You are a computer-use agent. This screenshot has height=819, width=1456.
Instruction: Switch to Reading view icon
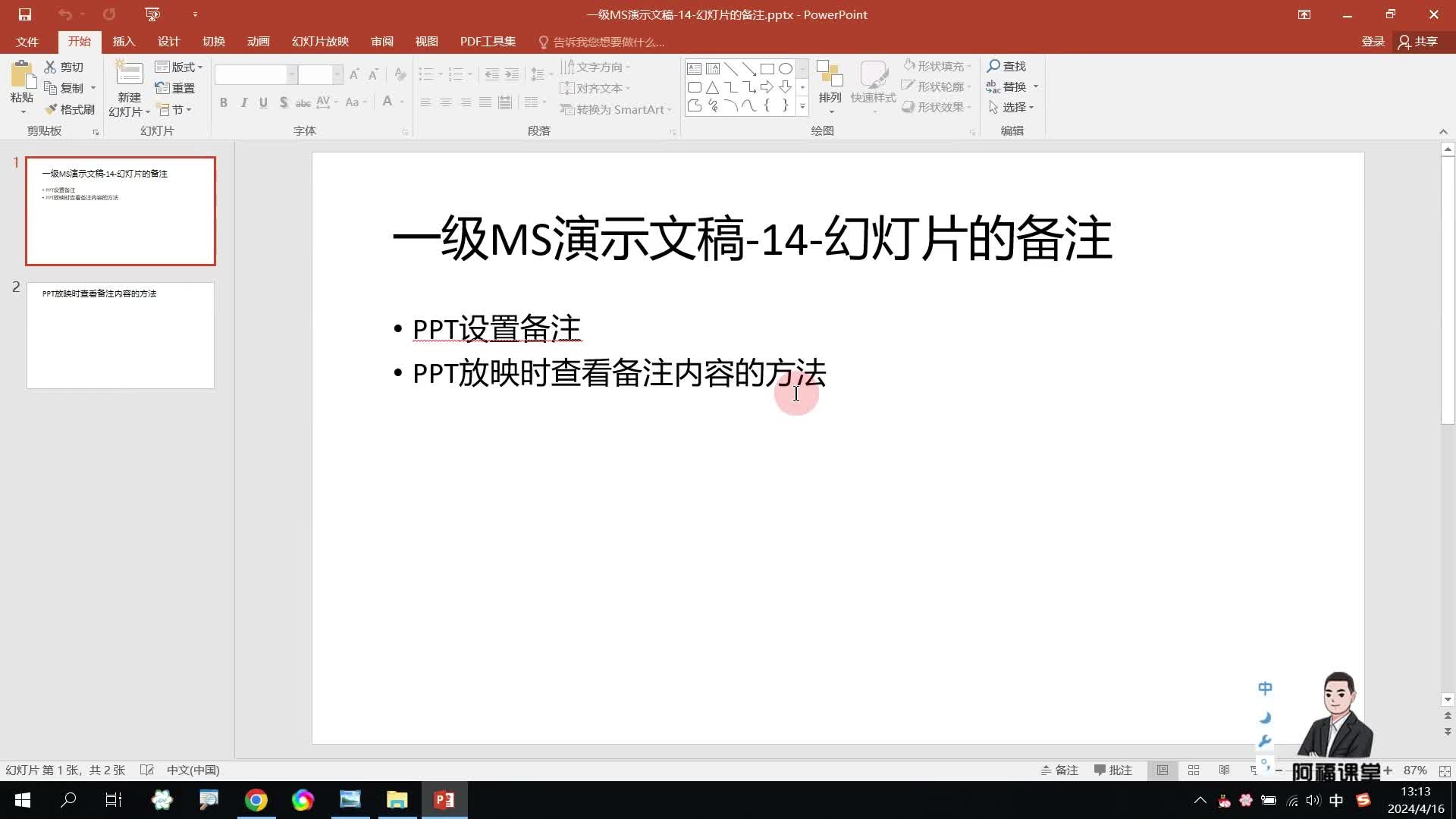(1225, 770)
